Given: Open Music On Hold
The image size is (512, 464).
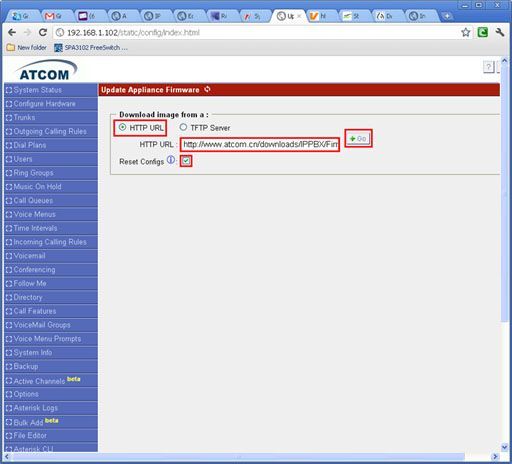Looking at the screenshot, I should click(x=51, y=187).
